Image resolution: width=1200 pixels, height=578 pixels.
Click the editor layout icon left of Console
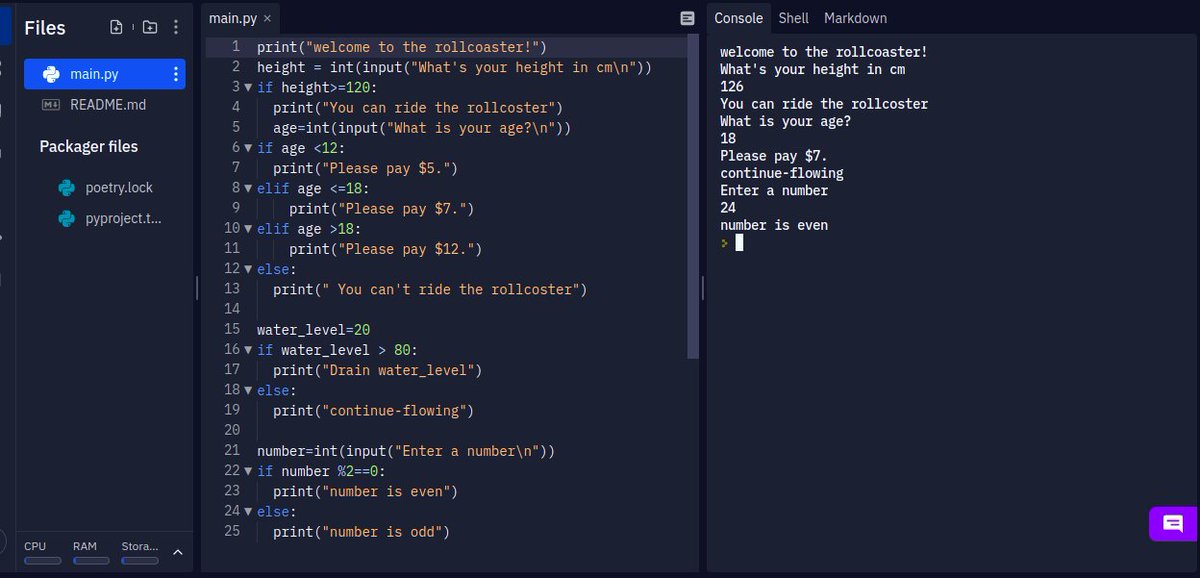coord(687,18)
